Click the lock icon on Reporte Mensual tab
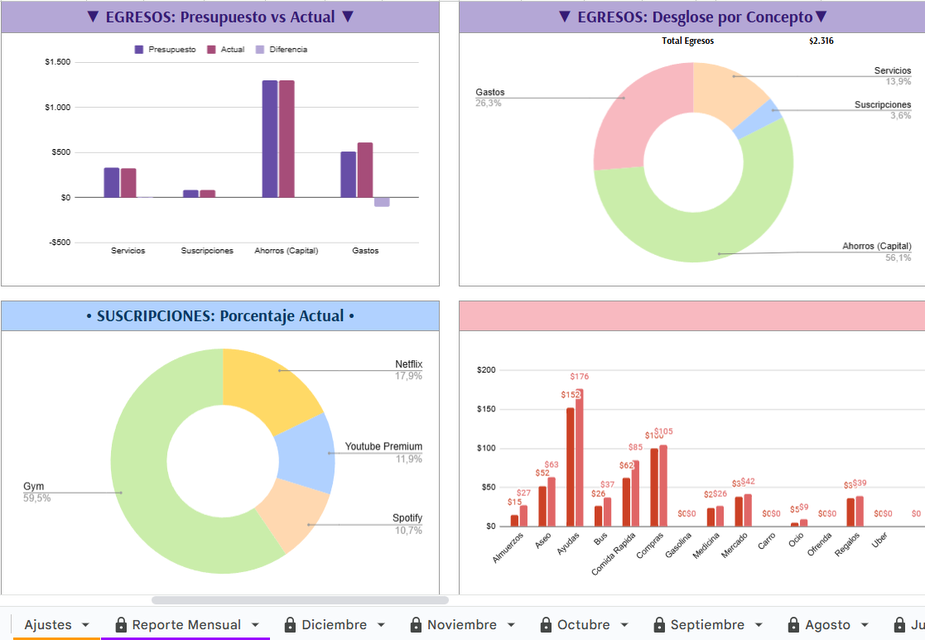Viewport: 925px width, 640px height. (x=120, y=625)
